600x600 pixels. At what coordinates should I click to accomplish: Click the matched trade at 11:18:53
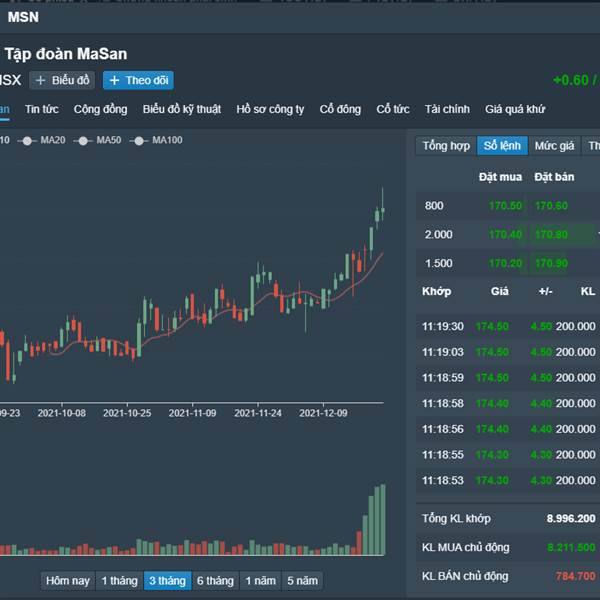508,480
